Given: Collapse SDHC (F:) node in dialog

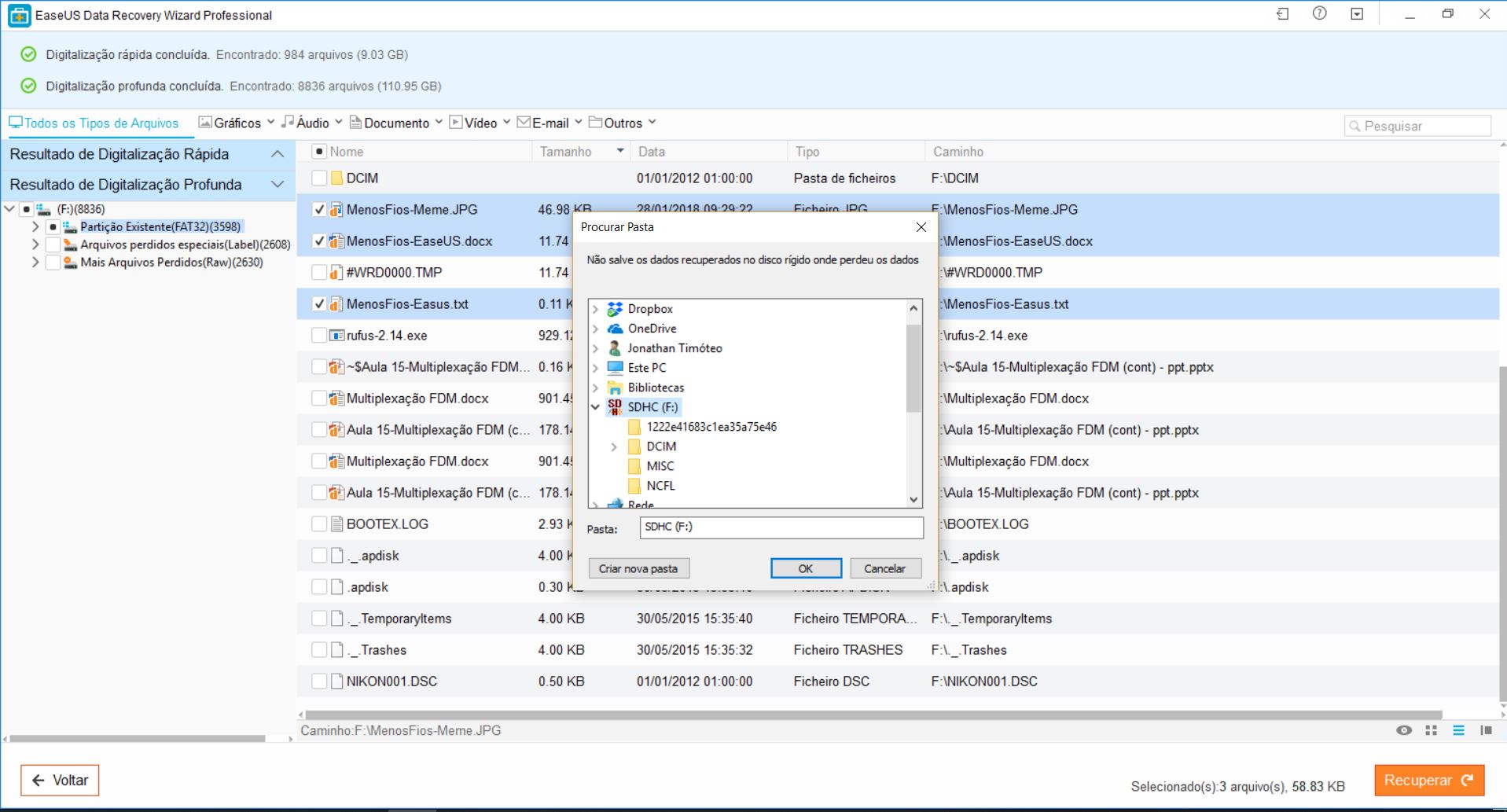Looking at the screenshot, I should coord(596,407).
